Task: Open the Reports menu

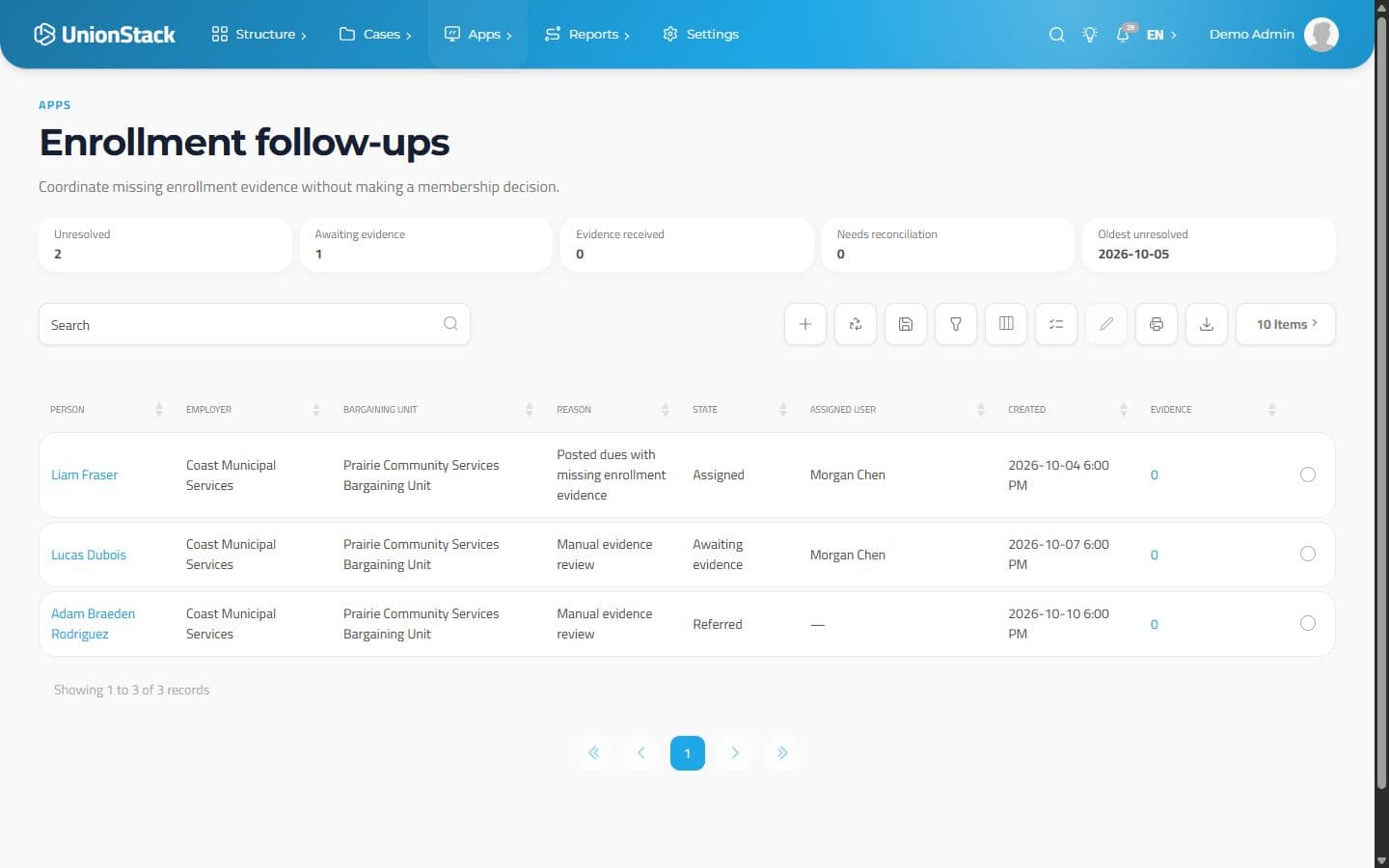Action: (586, 34)
